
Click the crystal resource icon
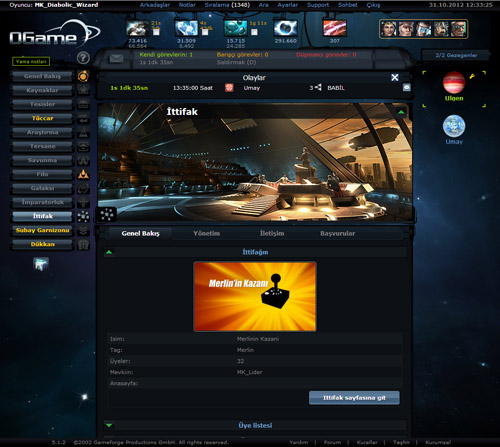pos(186,28)
